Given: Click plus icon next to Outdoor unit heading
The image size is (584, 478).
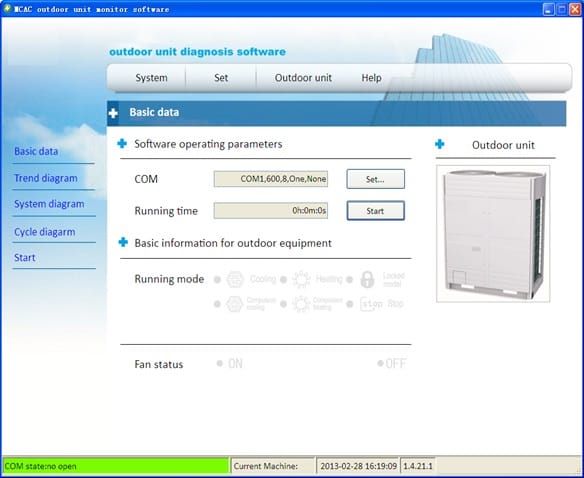Looking at the screenshot, I should tap(439, 144).
